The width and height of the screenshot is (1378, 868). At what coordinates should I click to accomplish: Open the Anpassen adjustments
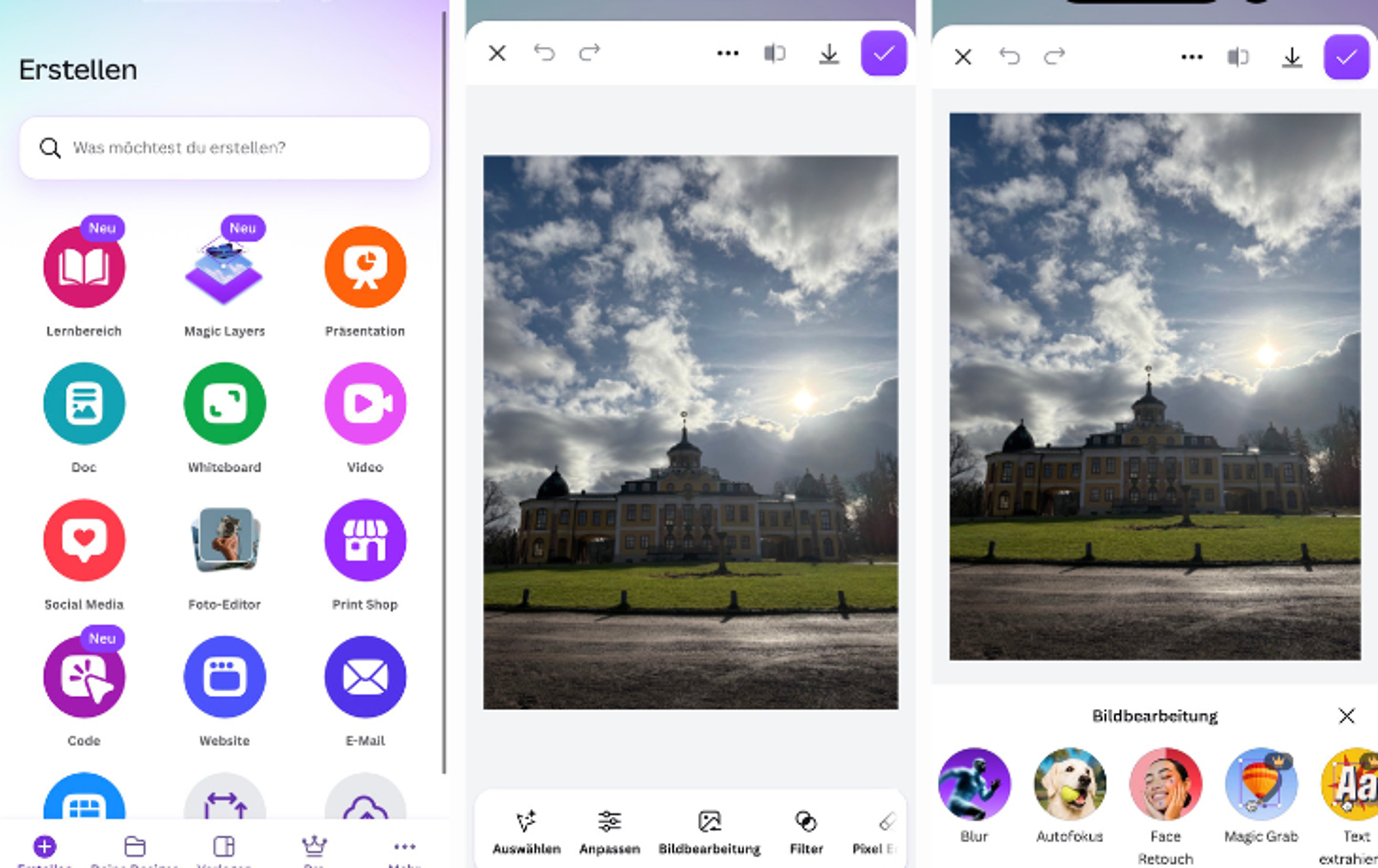tap(609, 832)
